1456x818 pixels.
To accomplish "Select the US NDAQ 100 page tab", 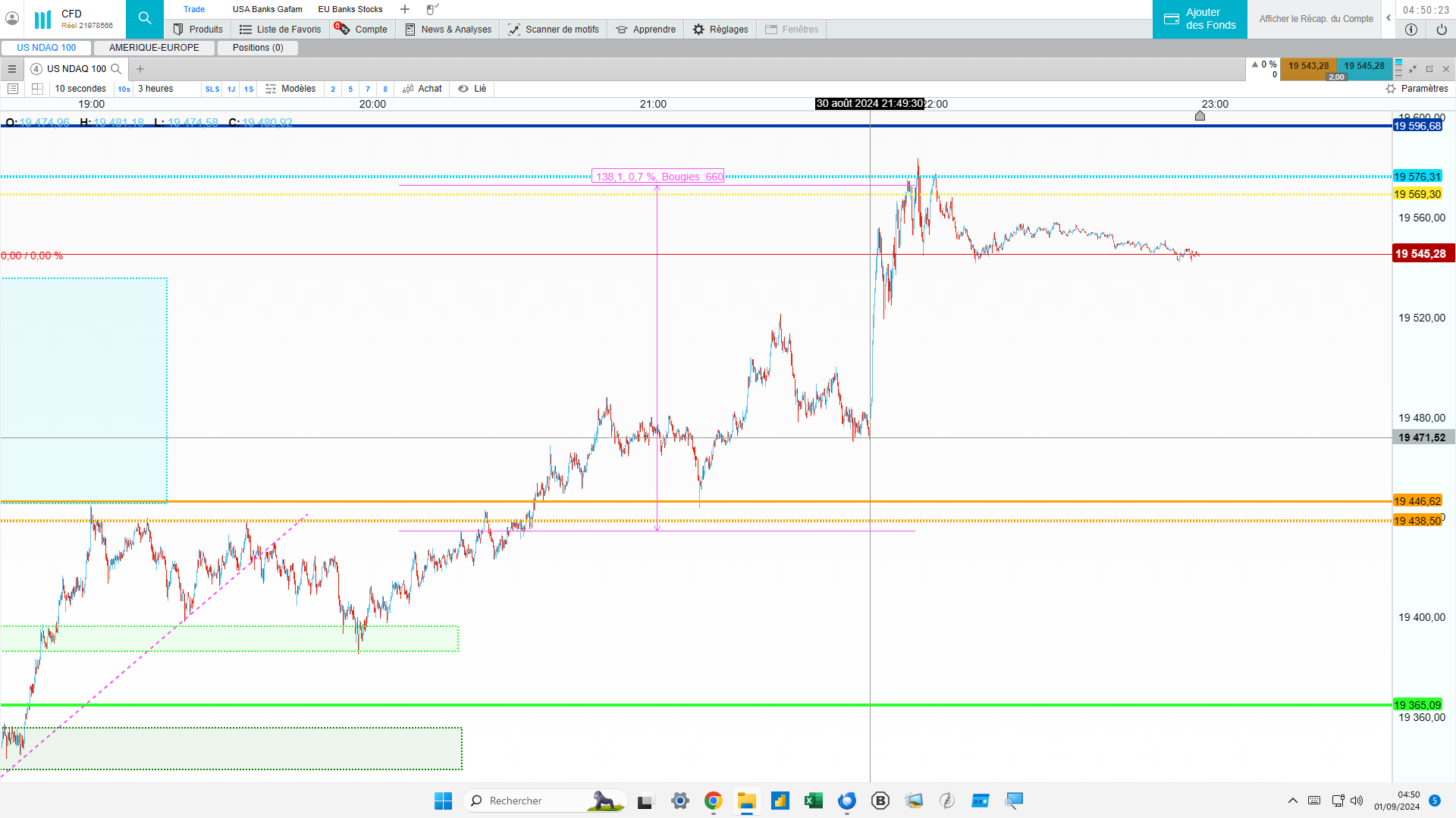I will 46,48.
